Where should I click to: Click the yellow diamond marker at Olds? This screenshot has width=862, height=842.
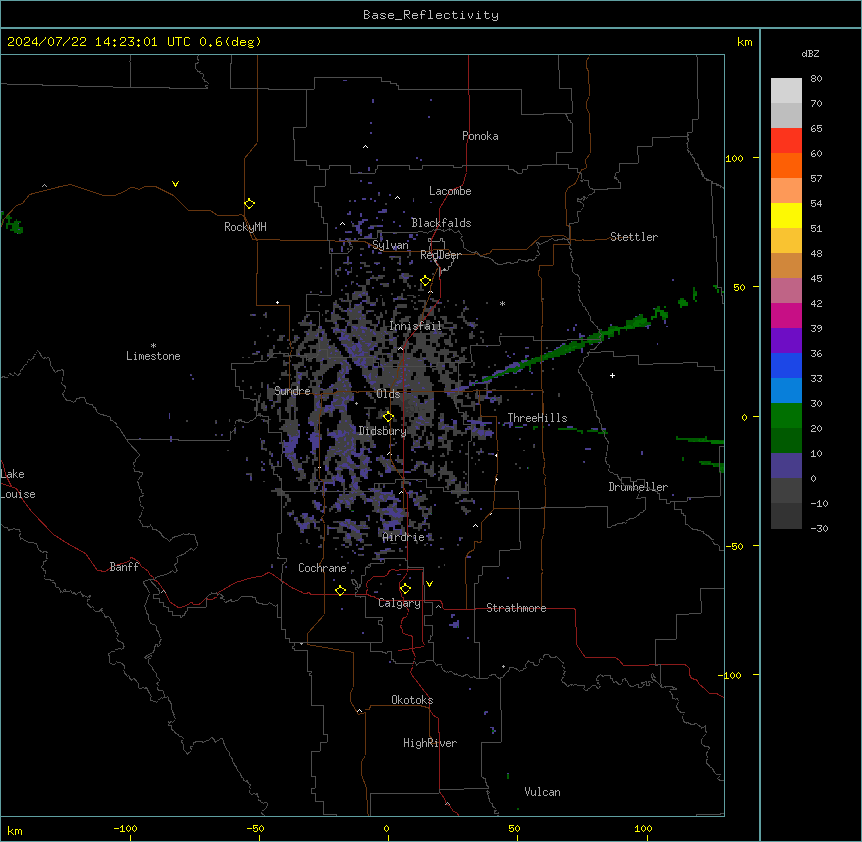[388, 417]
